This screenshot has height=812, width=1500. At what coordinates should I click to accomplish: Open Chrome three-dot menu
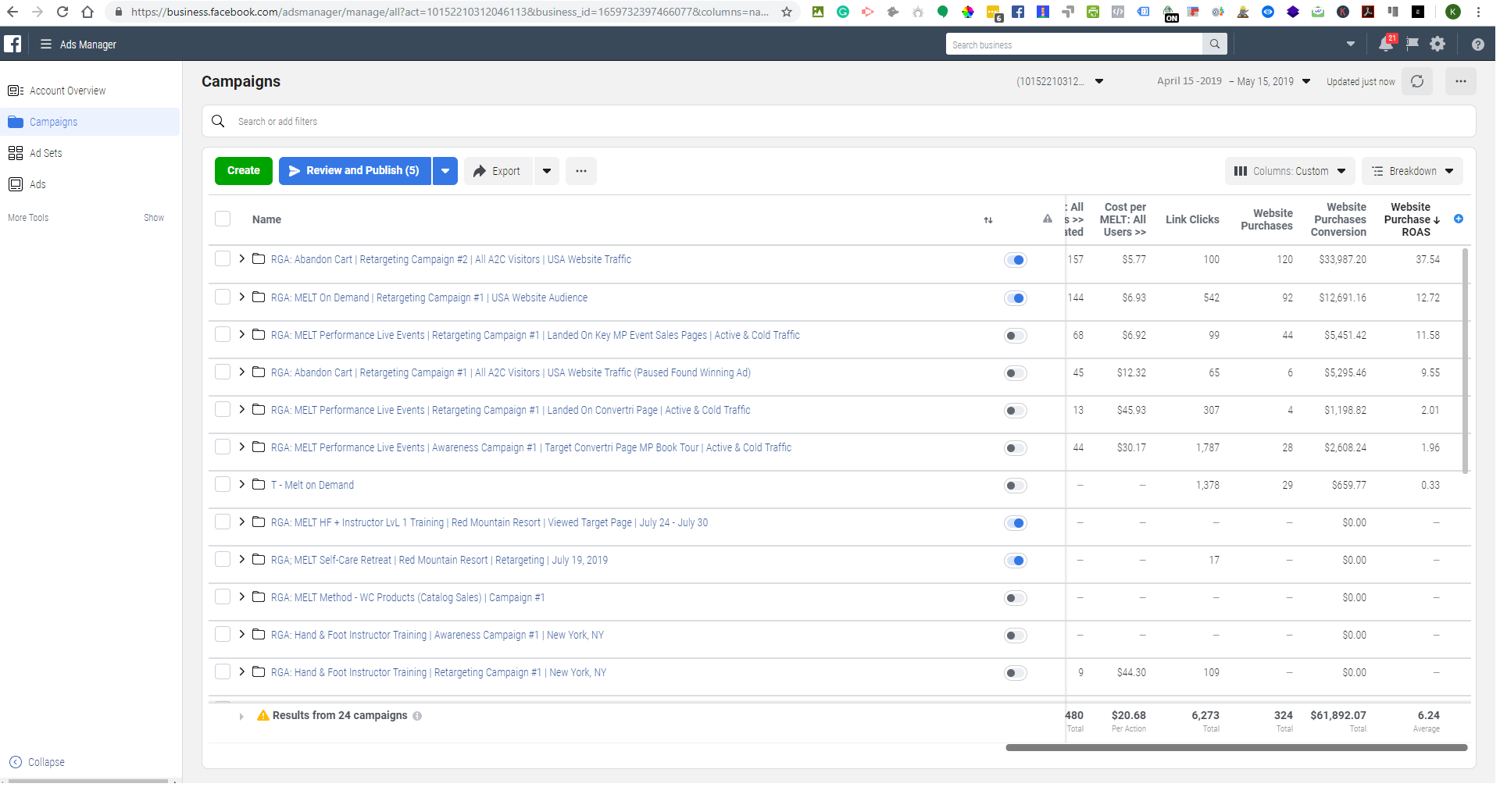(x=1478, y=12)
